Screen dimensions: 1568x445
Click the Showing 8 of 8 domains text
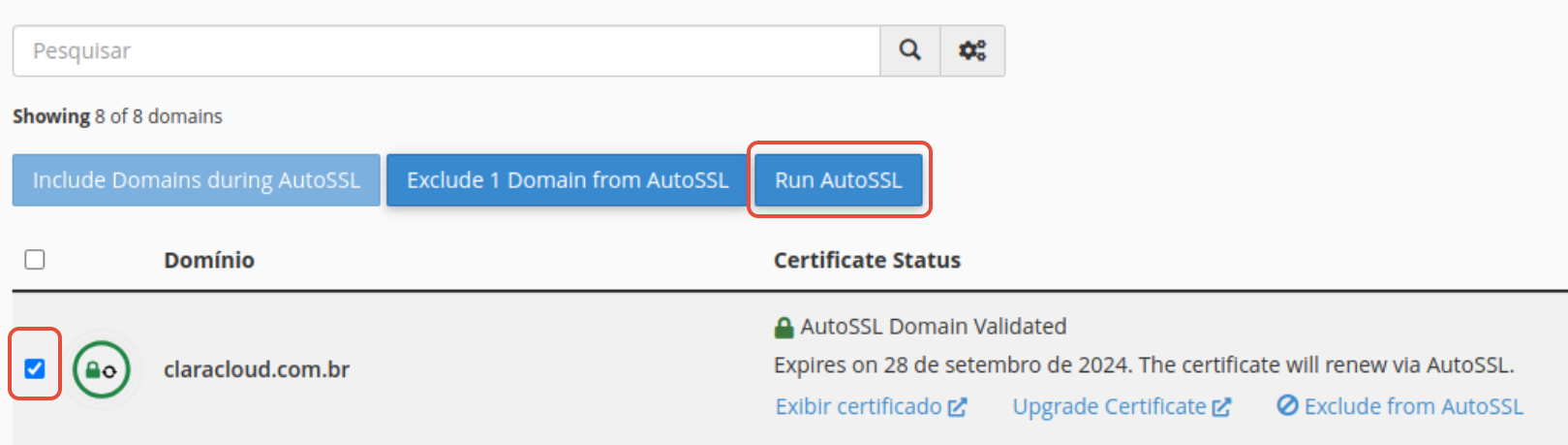[x=117, y=116]
